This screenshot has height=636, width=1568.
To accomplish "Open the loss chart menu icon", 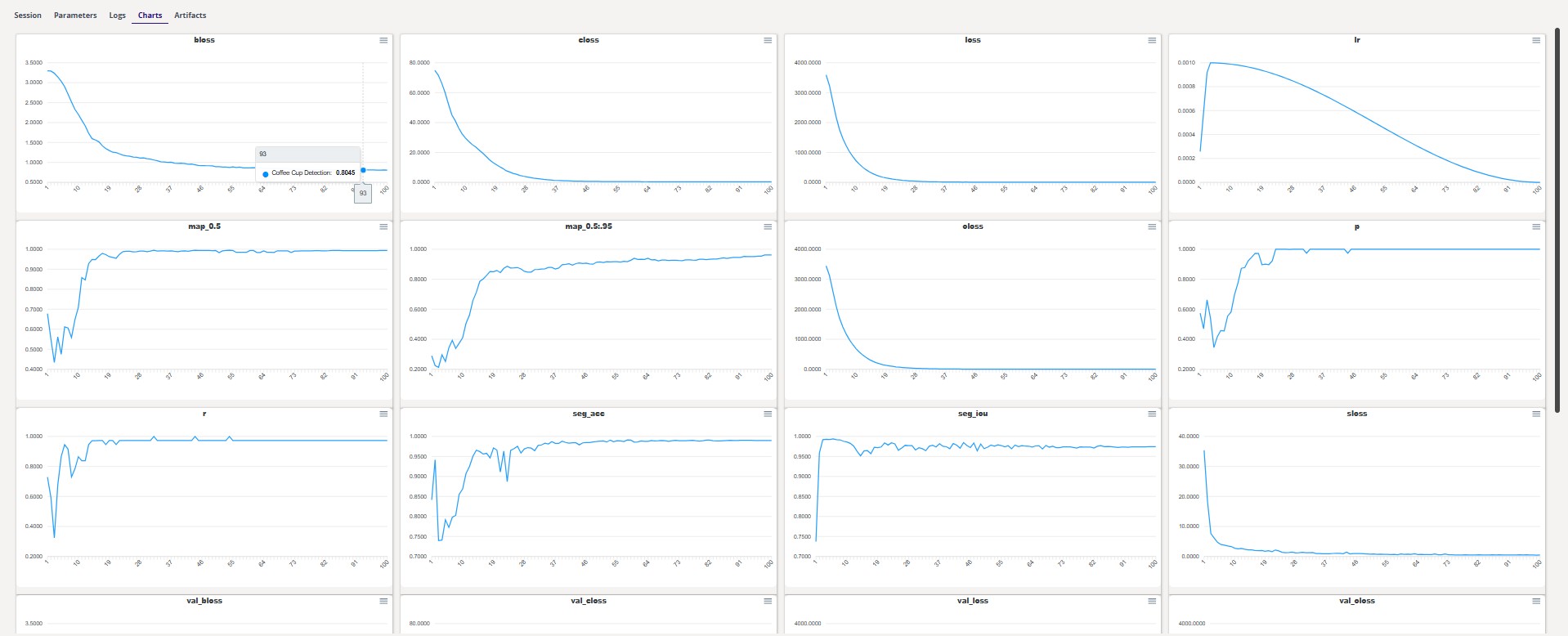I will tap(1152, 40).
